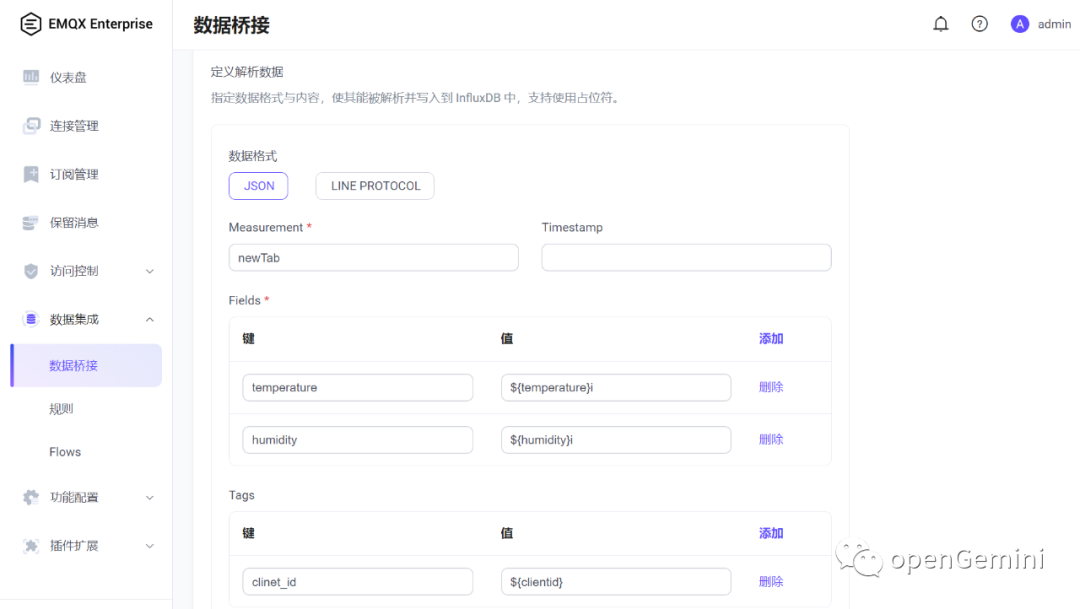Image resolution: width=1080 pixels, height=609 pixels.
Task: Open the notification bell icon
Action: [x=940, y=23]
